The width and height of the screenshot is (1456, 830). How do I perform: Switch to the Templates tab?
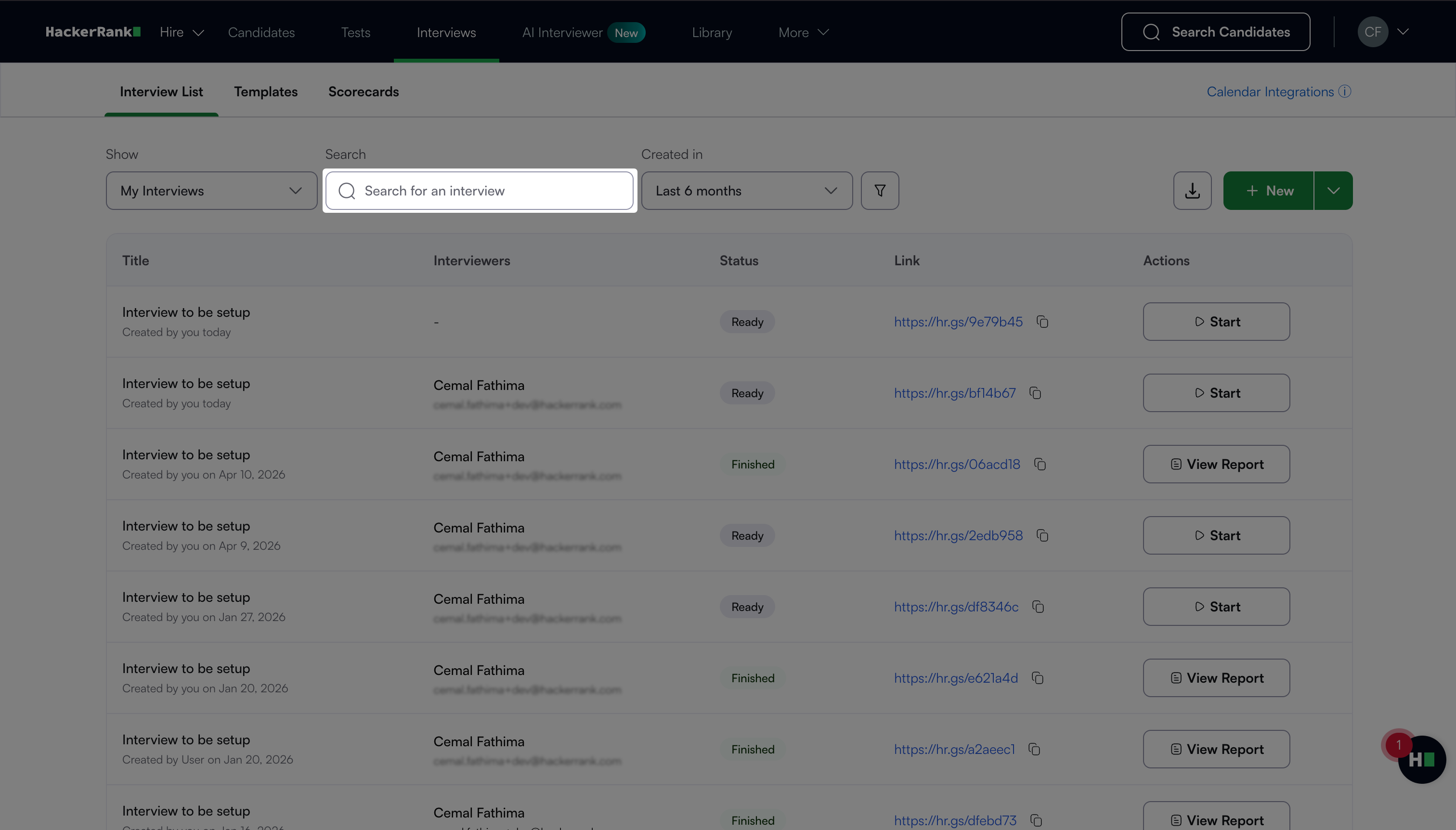coord(266,92)
